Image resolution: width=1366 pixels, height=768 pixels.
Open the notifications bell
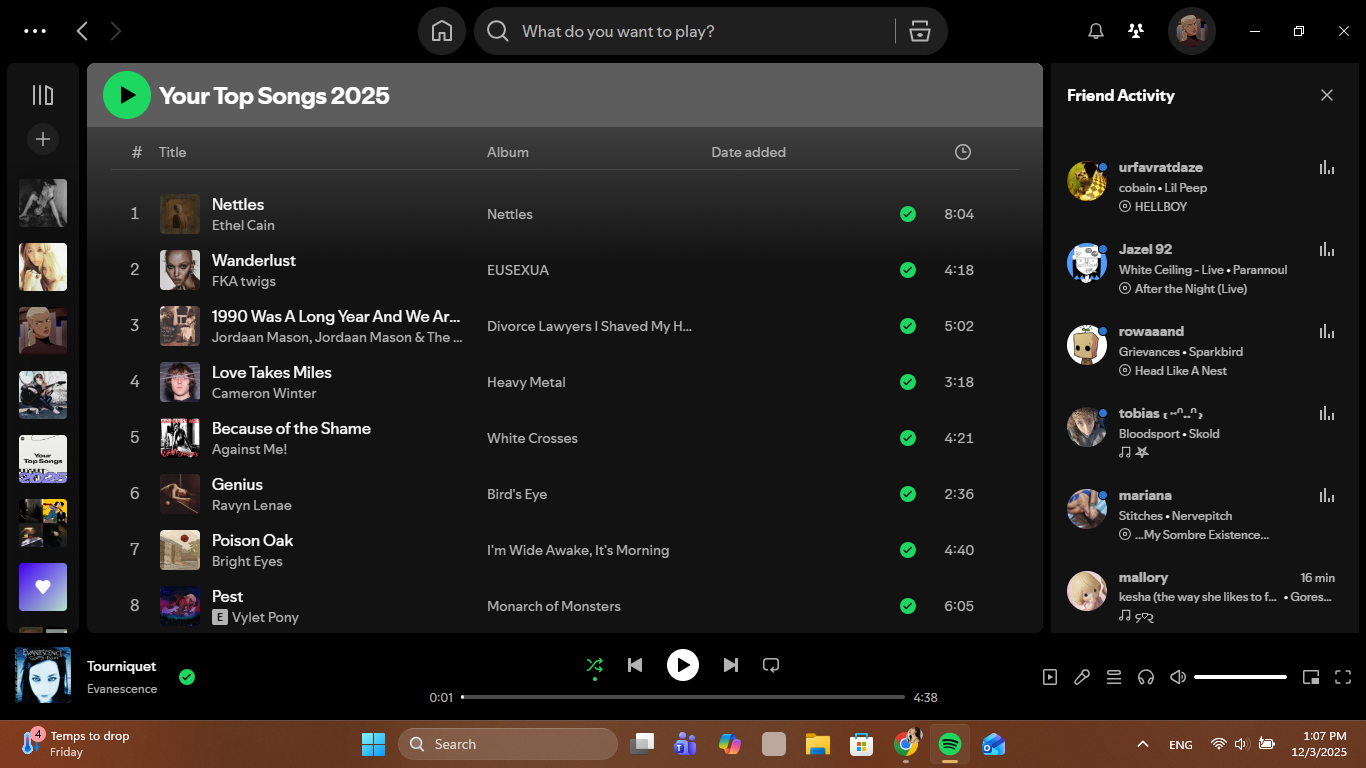(x=1096, y=31)
